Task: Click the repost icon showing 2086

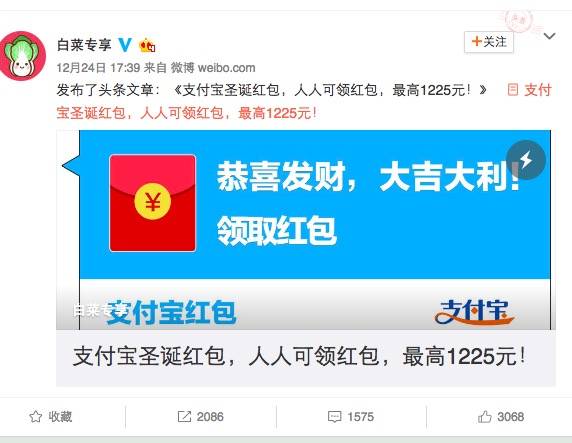Action: point(184,416)
